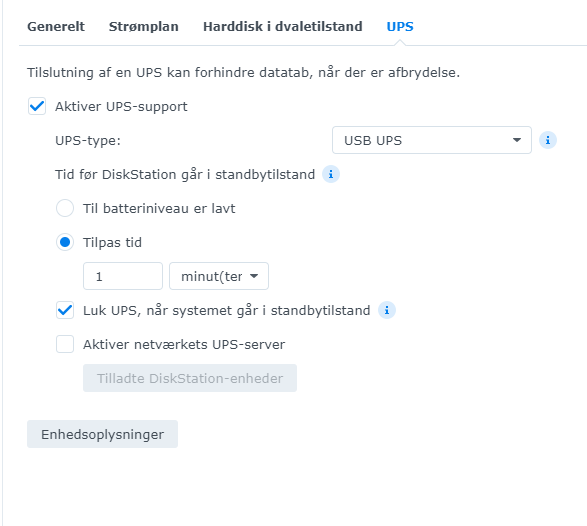Expand the minut(ter) unit dropdown
The image size is (587, 526).
(x=219, y=276)
